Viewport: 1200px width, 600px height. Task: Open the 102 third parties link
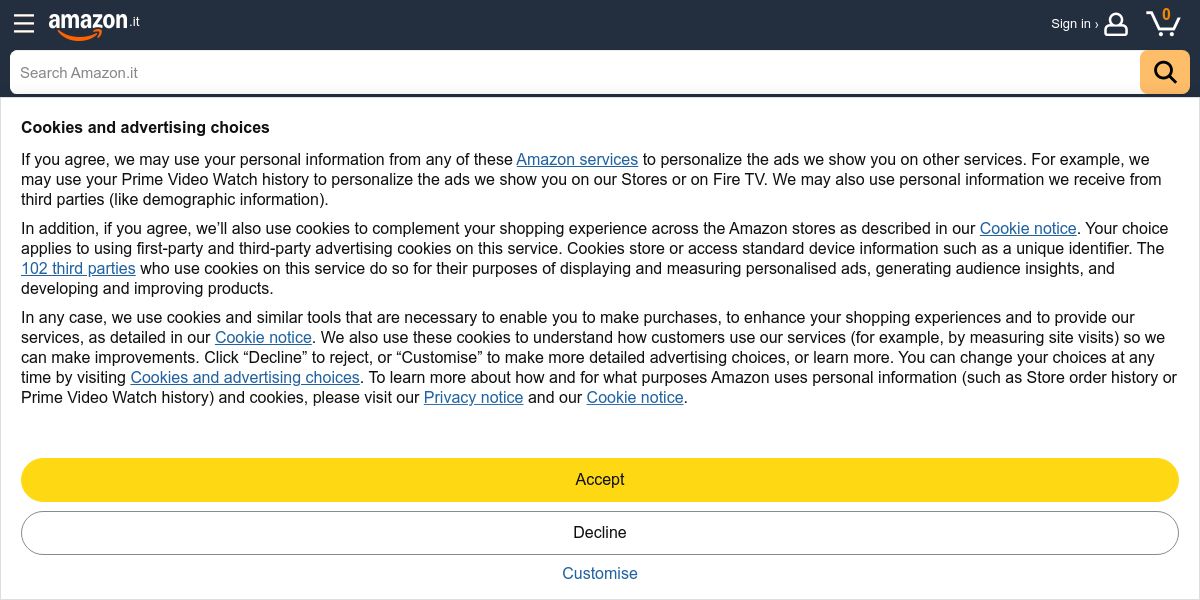point(78,269)
